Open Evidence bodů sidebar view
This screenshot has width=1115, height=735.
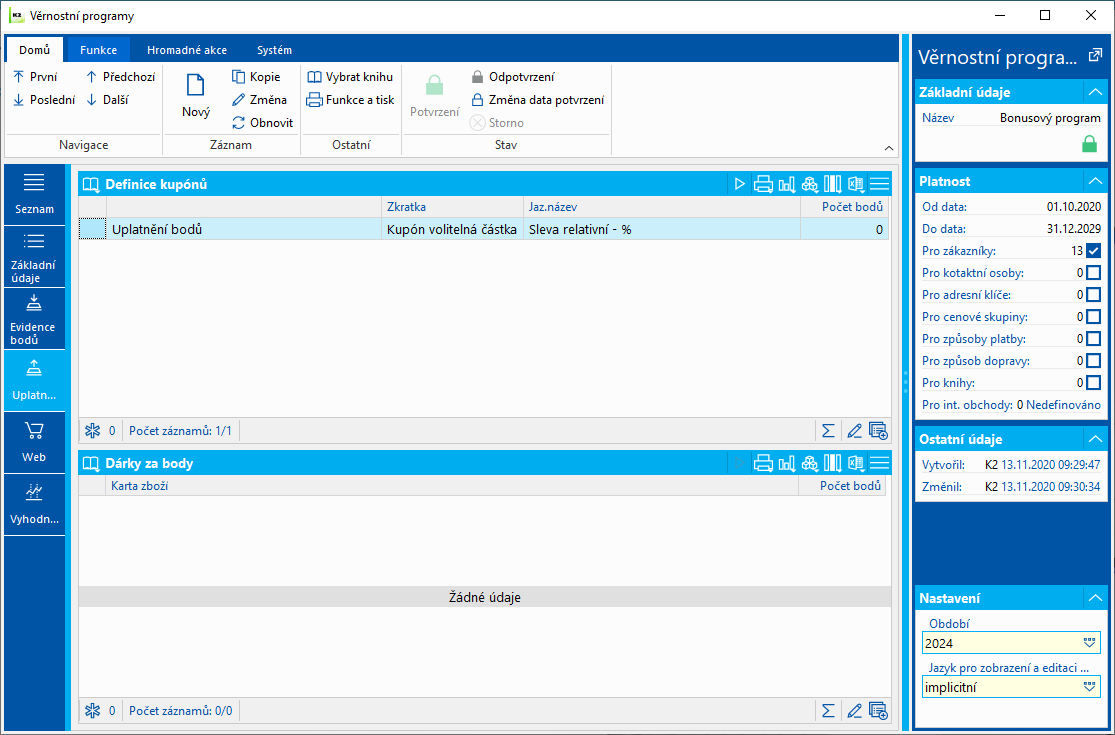(x=34, y=319)
